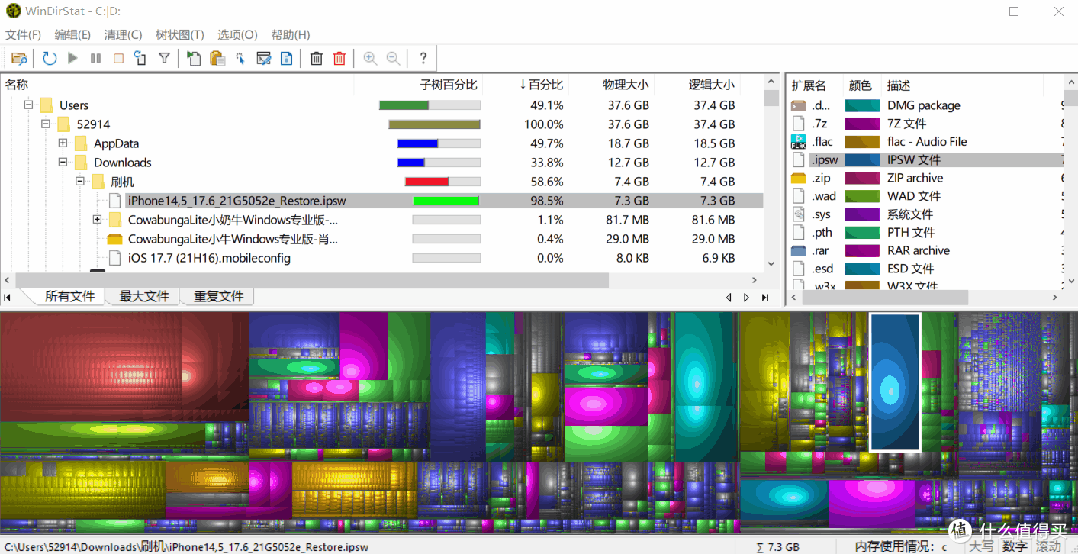This screenshot has width=1078, height=554.
Task: Open the 选项(O) menu
Action: coord(237,34)
